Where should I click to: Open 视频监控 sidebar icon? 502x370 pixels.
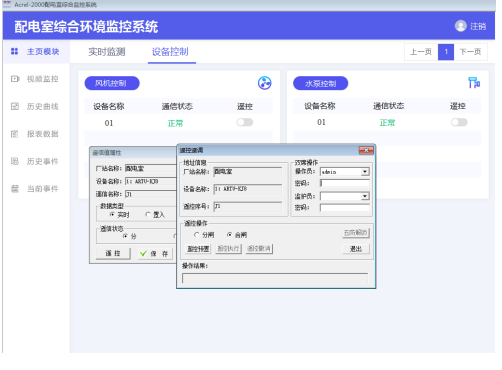pos(15,79)
